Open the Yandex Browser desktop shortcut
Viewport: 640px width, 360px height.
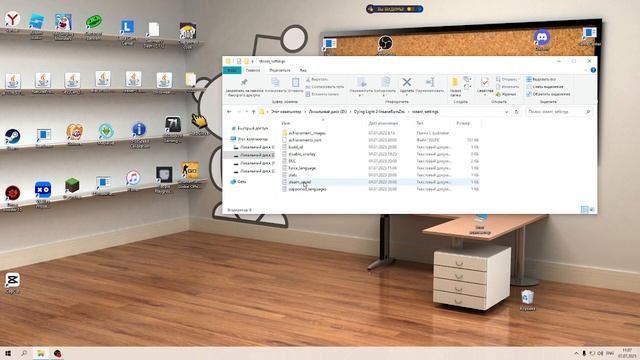tap(13, 21)
